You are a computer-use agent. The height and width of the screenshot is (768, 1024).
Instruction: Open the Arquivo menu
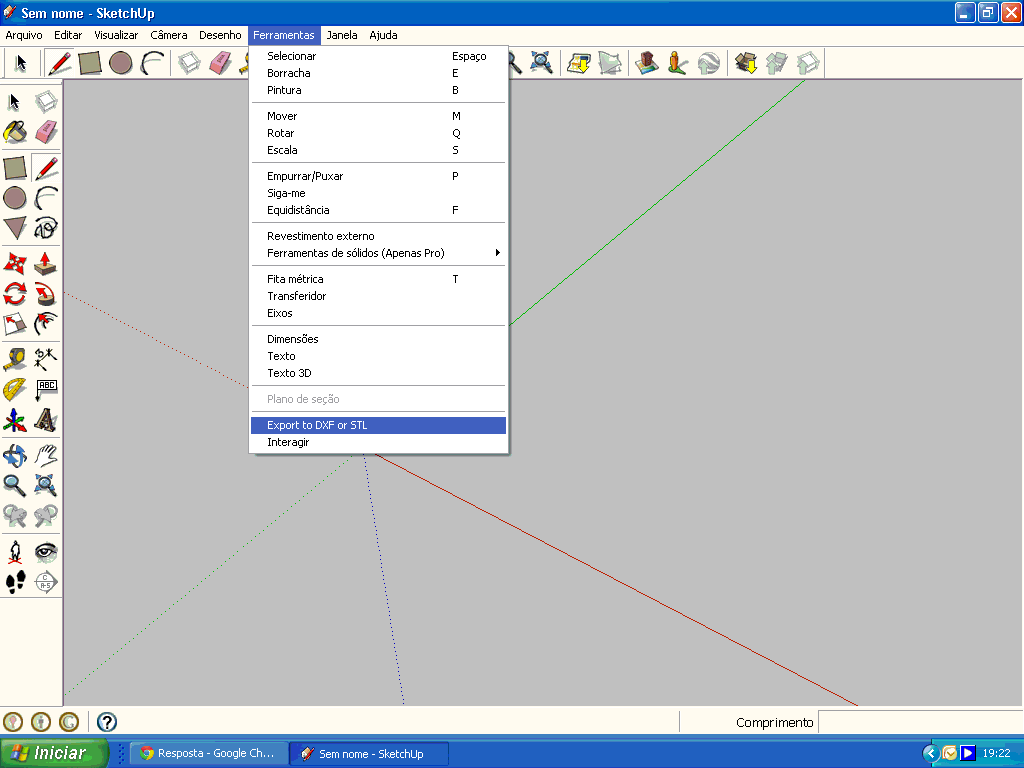click(24, 35)
